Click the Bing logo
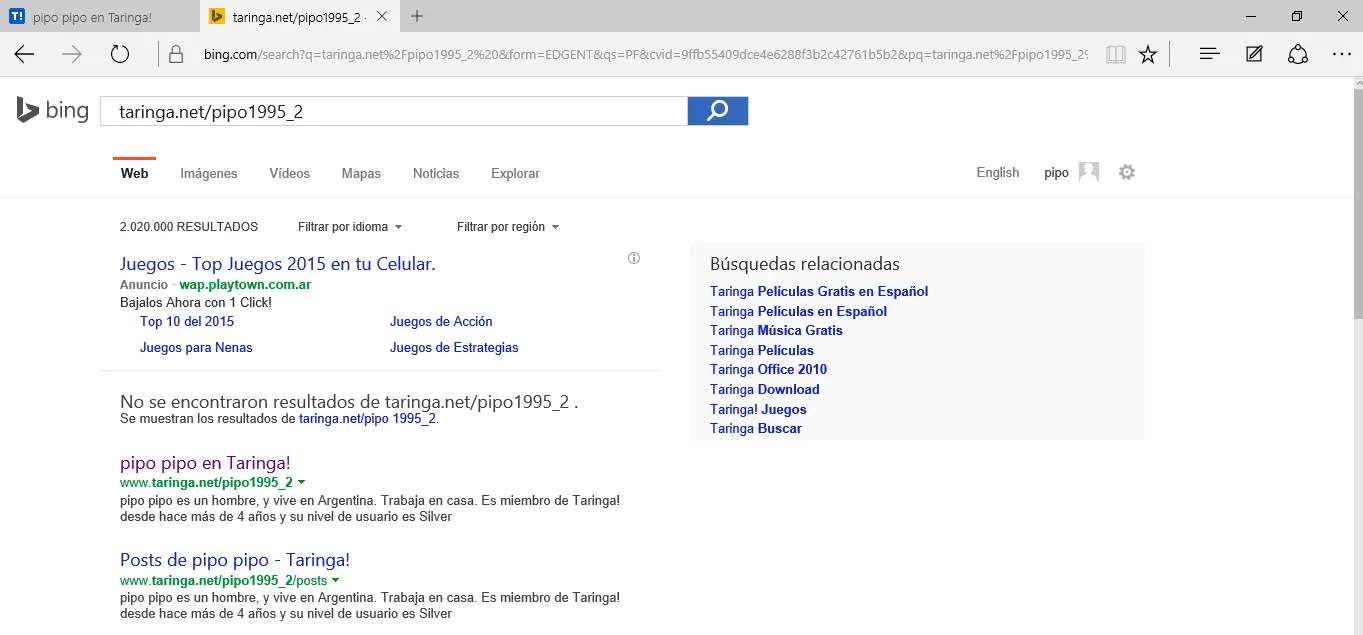The width and height of the screenshot is (1363, 635). pyautogui.click(x=52, y=110)
